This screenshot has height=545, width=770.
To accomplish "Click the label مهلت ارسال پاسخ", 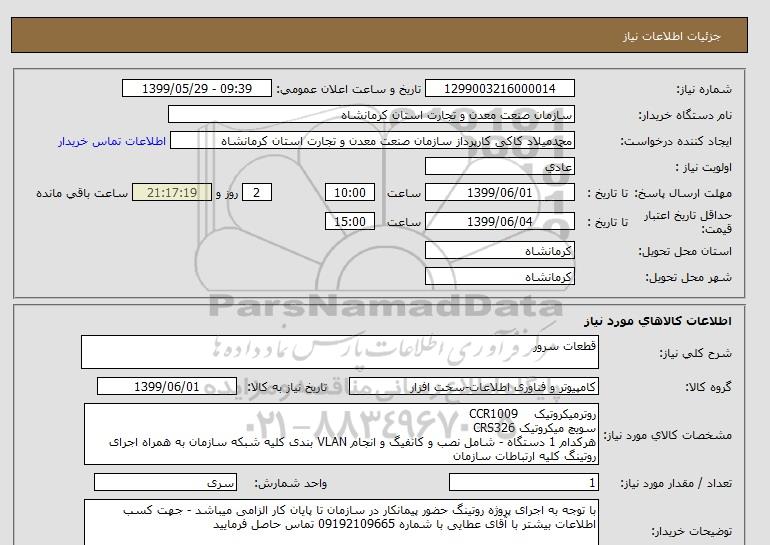I will click(683, 193).
